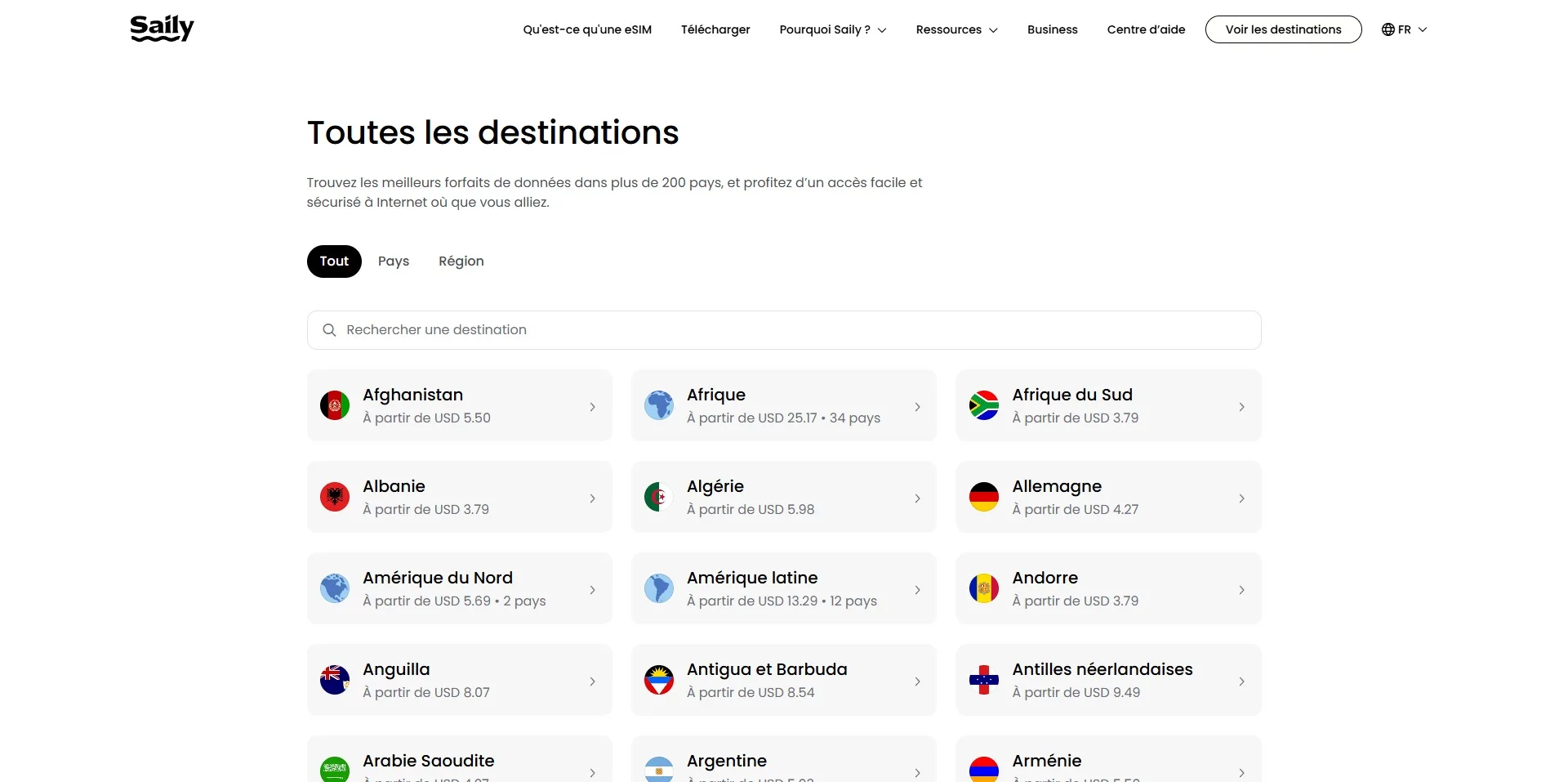
Task: Click 'À partir de USD 4.27' price
Action: [x=1075, y=509]
